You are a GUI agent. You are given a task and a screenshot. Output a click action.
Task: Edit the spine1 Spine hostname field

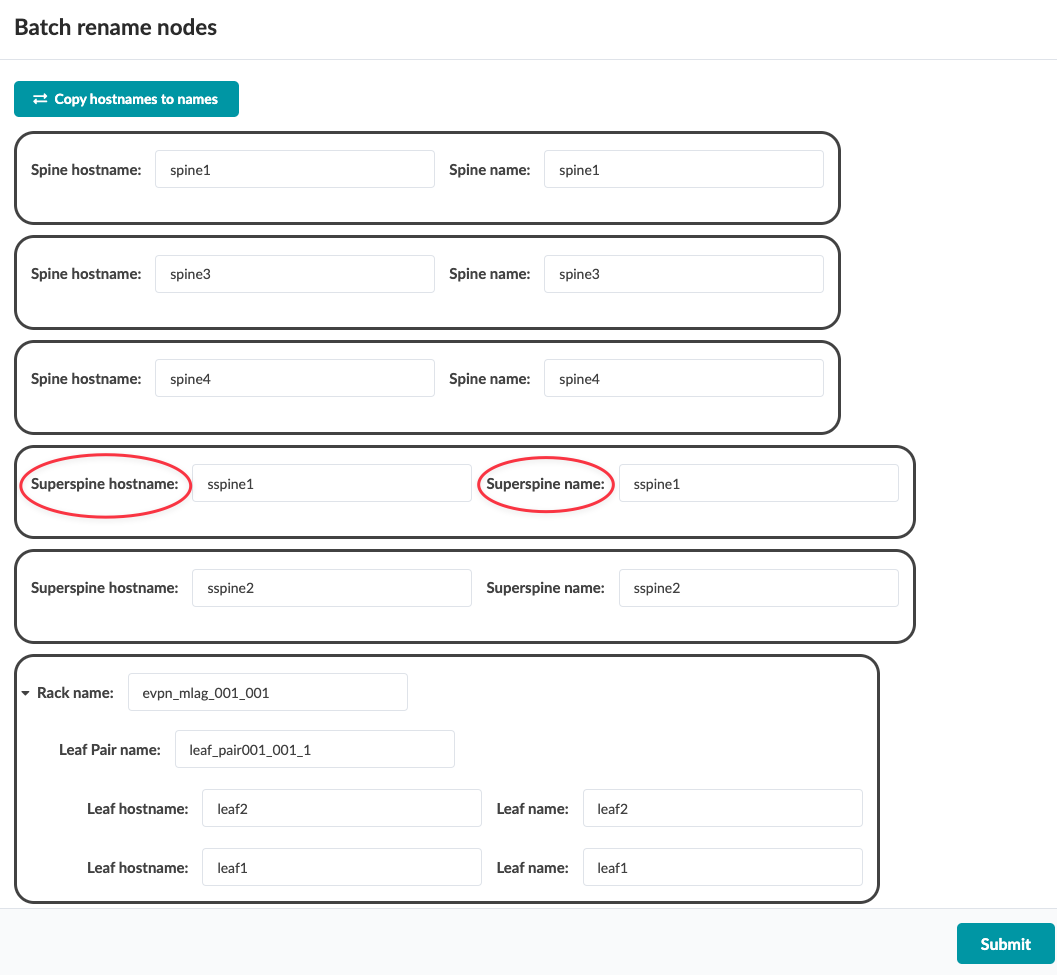(294, 169)
